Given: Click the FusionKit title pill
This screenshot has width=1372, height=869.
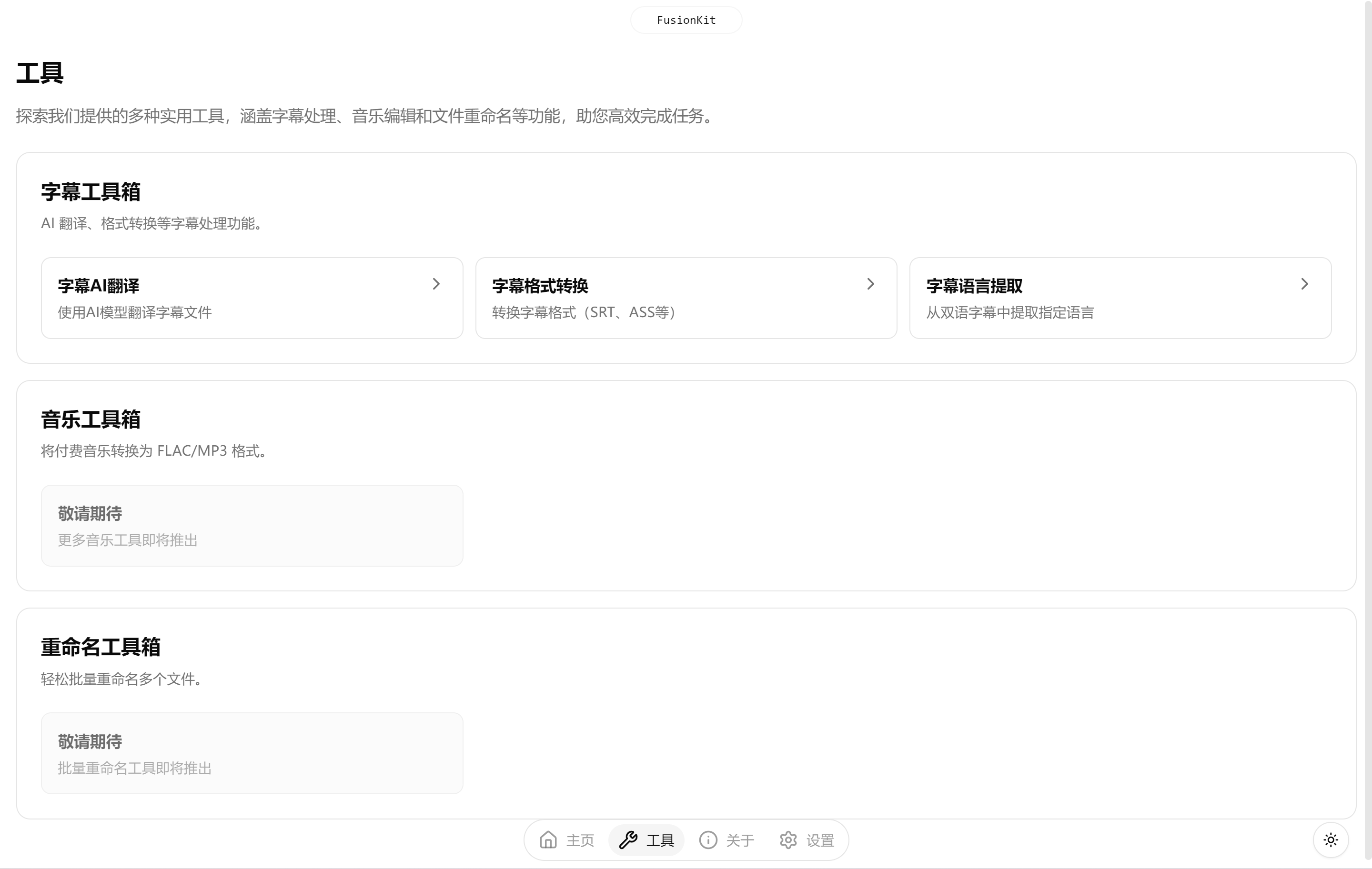Looking at the screenshot, I should tap(686, 20).
